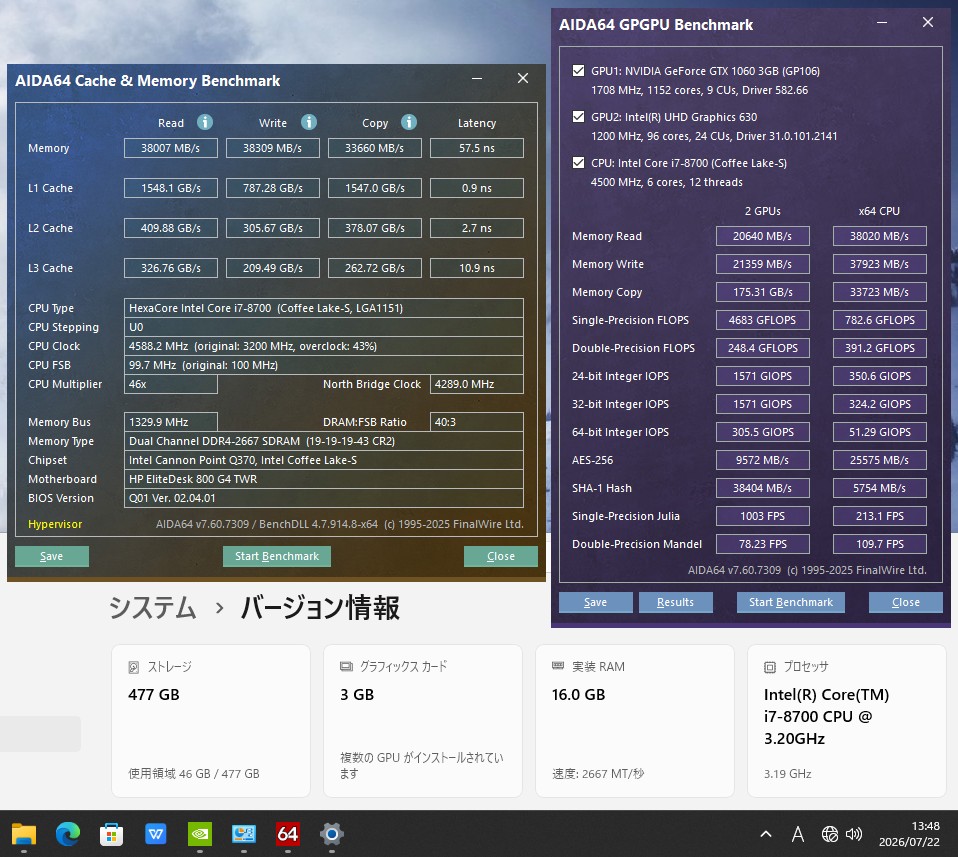Click L2 Cache write 305.67 GB/s
The width and height of the screenshot is (958, 857).
pos(273,228)
